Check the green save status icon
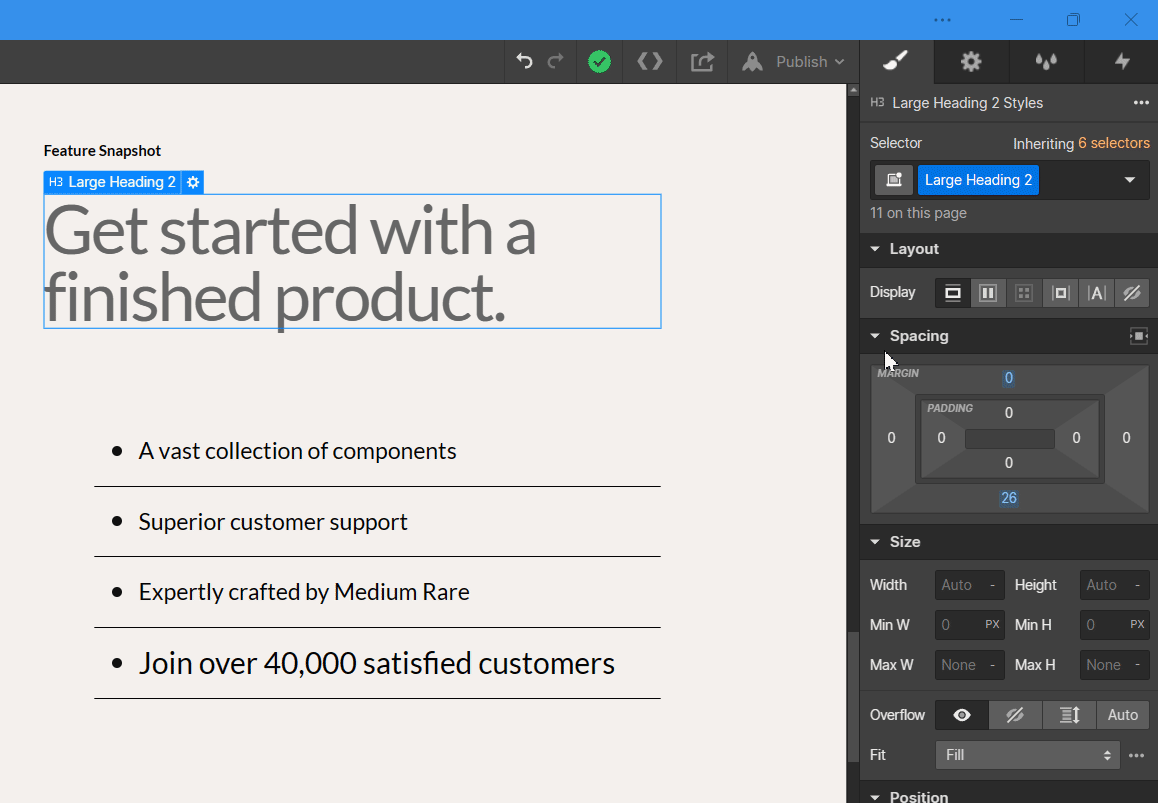The image size is (1158, 803). [x=599, y=61]
